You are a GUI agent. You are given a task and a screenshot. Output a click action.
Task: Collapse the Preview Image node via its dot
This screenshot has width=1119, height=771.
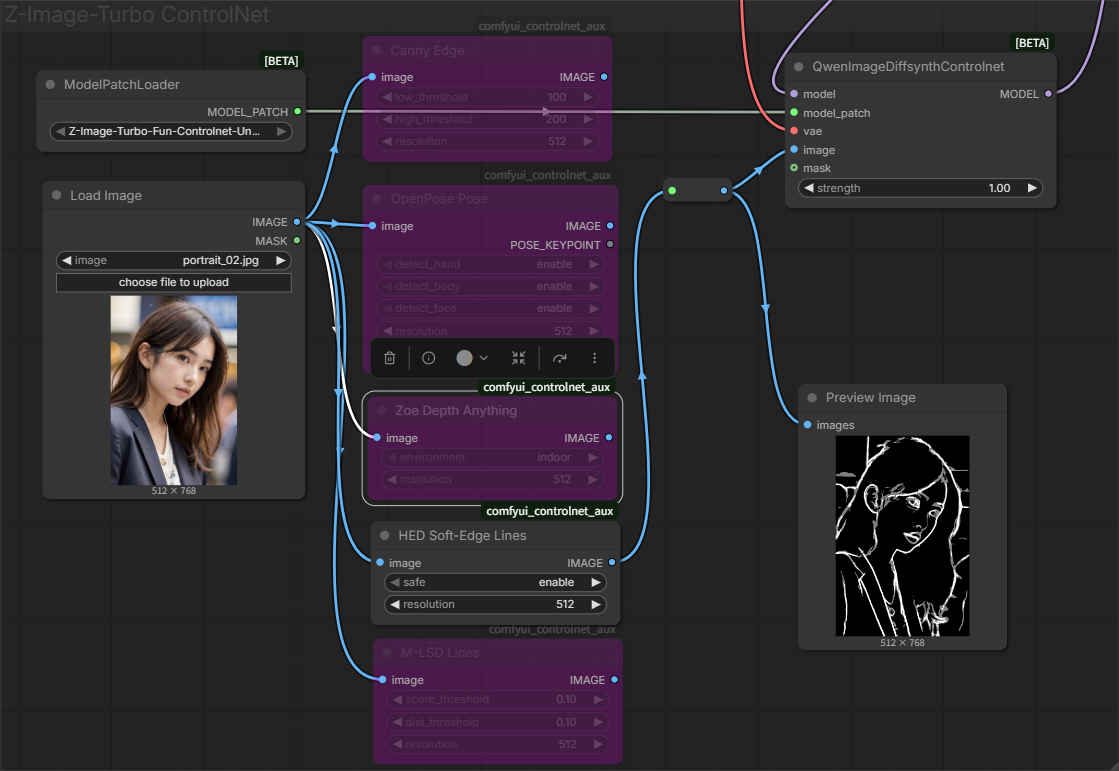pyautogui.click(x=812, y=398)
